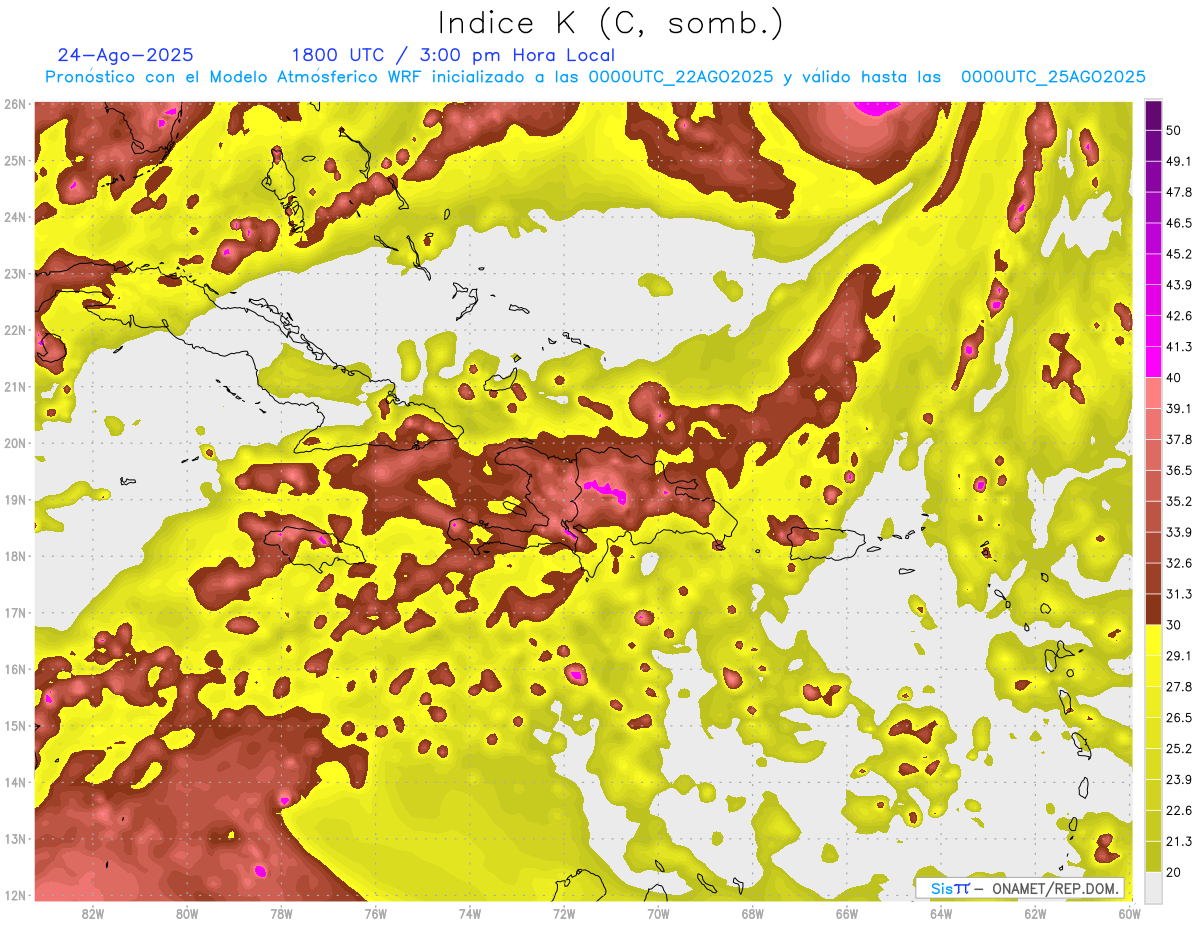The height and width of the screenshot is (927, 1200).
Task: Click the "24N" latitude label
Action: click(x=15, y=217)
